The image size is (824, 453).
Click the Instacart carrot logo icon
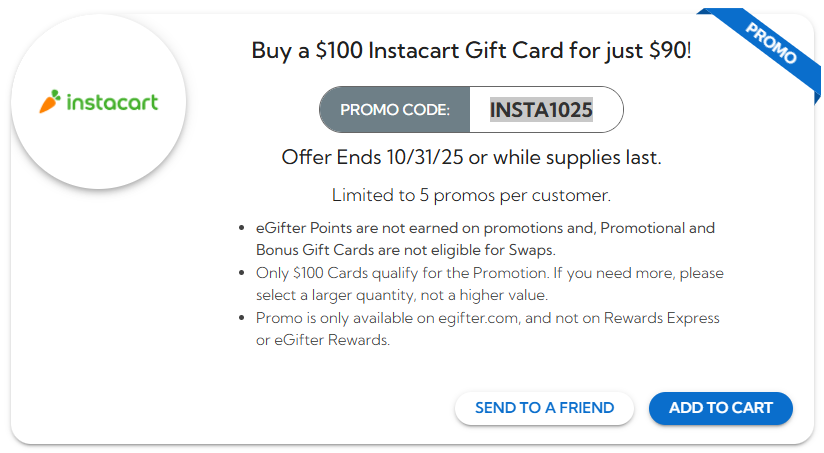(49, 101)
